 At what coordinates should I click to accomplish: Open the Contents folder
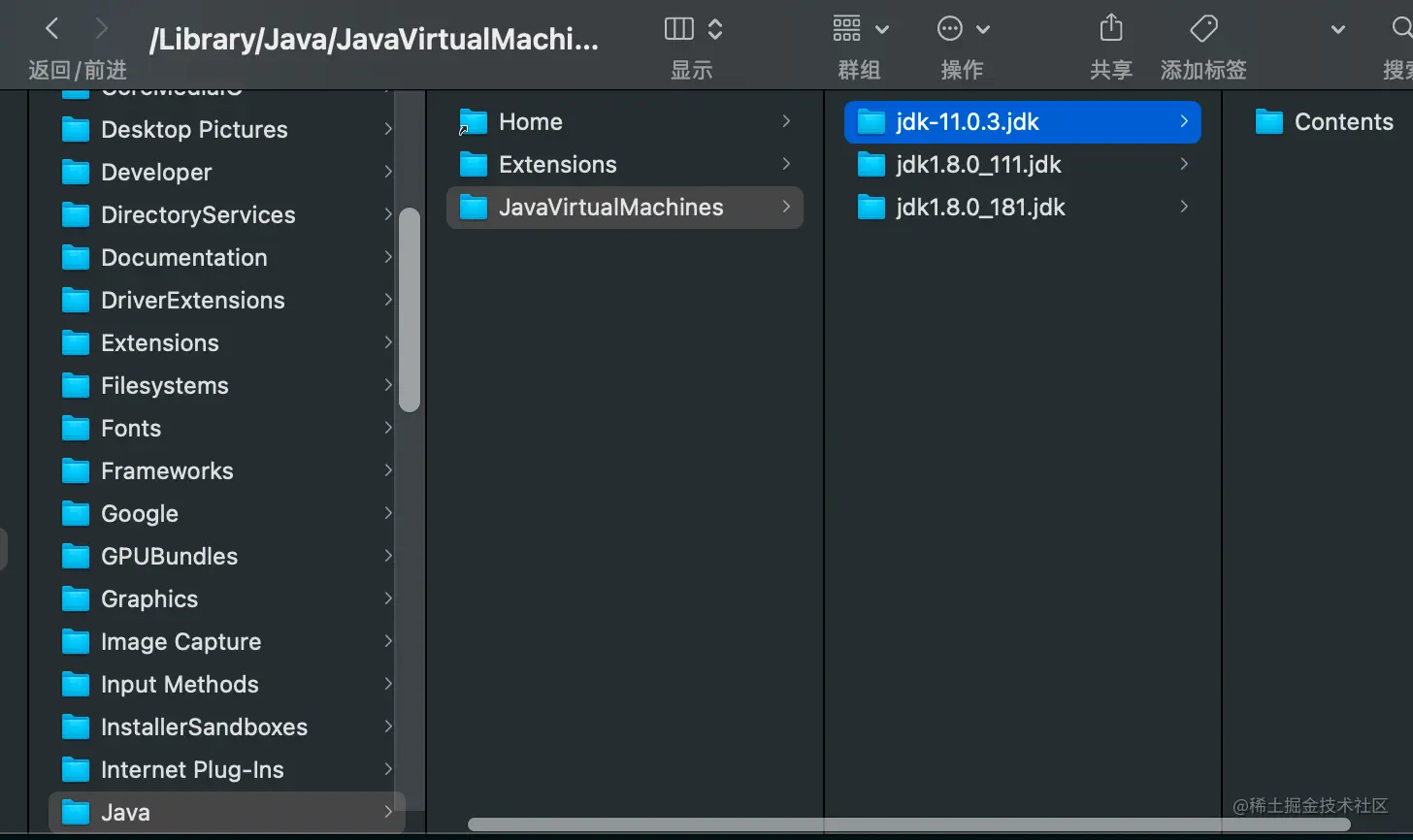click(x=1343, y=121)
